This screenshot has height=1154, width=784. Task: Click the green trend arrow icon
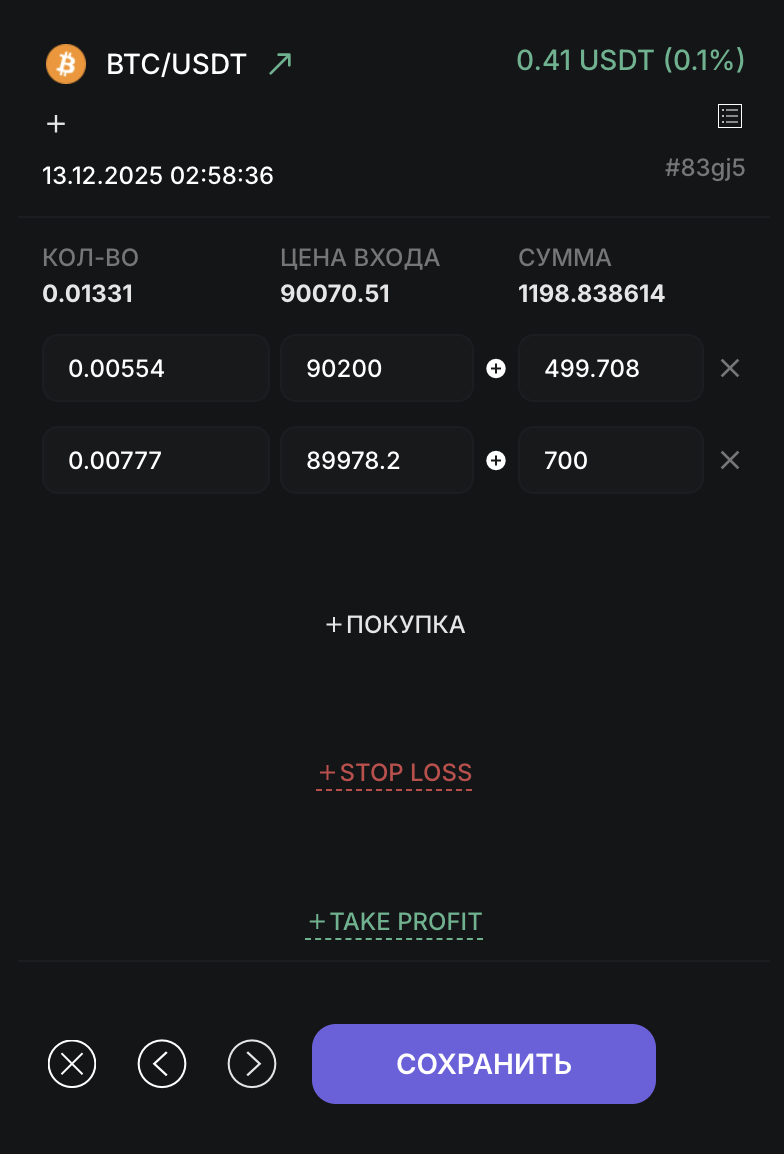click(x=280, y=64)
